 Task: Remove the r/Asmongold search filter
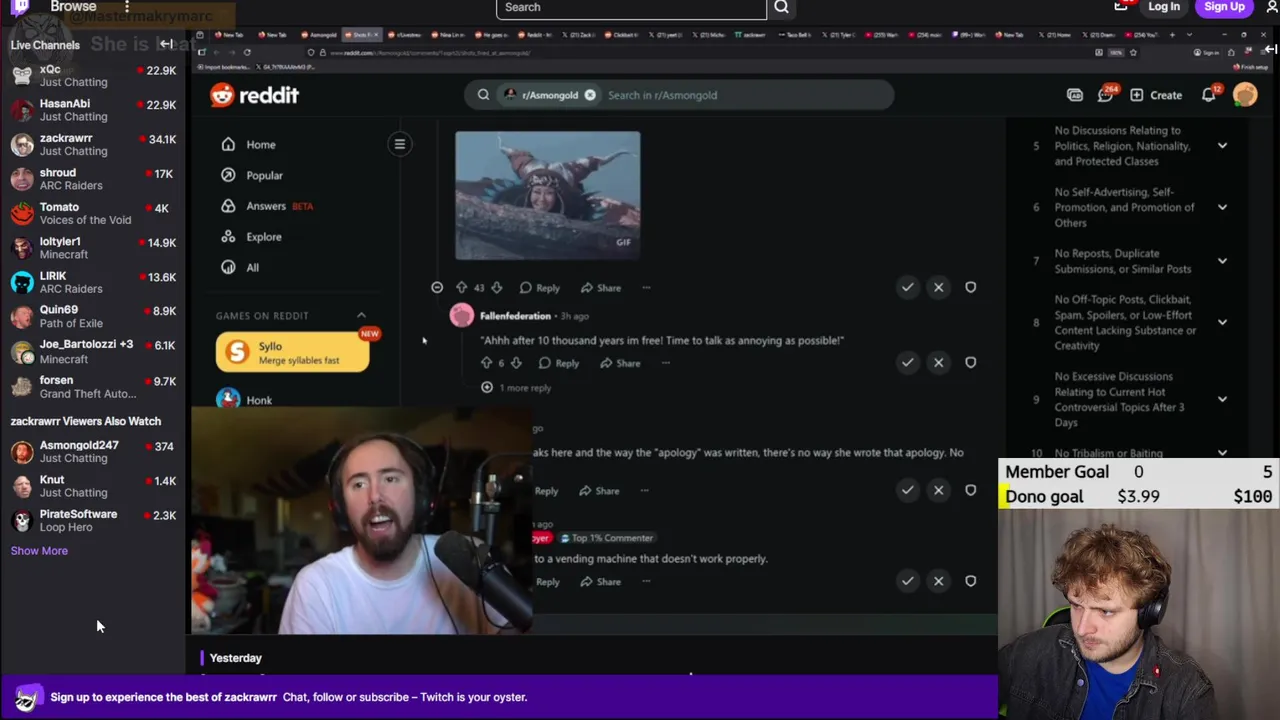pos(590,95)
